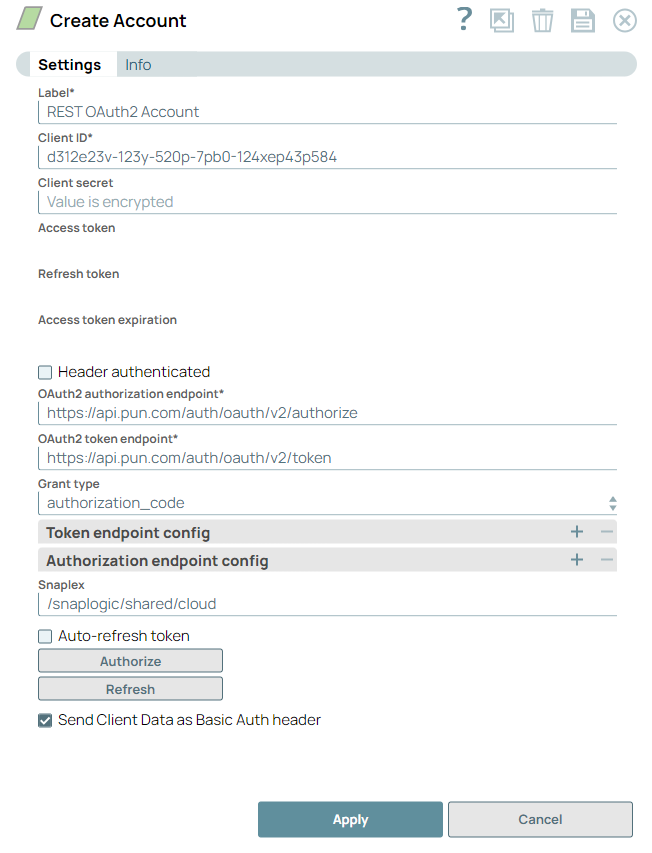The image size is (652, 853).
Task: Uncheck Send Client Data as Basic Auth header
Action: coord(44,719)
